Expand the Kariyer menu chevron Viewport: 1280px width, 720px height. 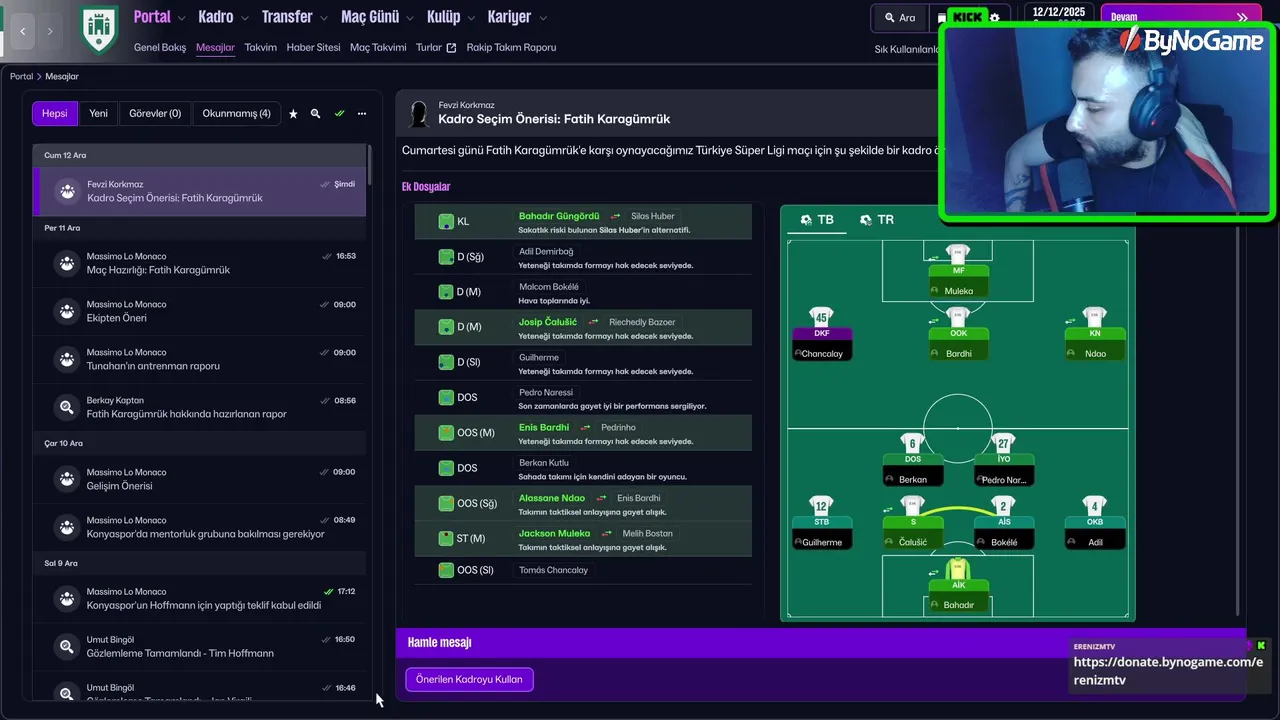(541, 17)
